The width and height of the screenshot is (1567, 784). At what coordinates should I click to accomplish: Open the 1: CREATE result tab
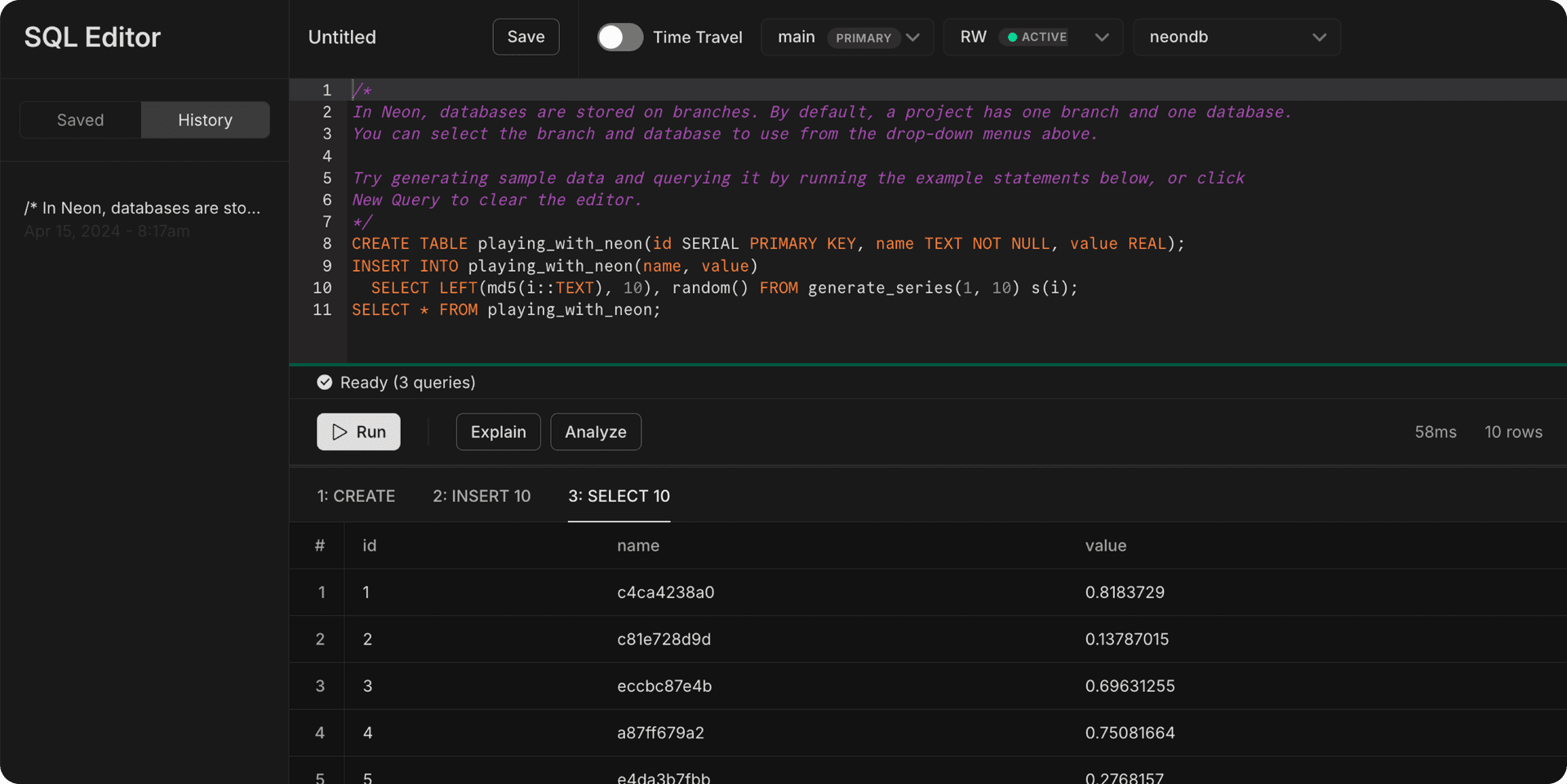pos(356,495)
